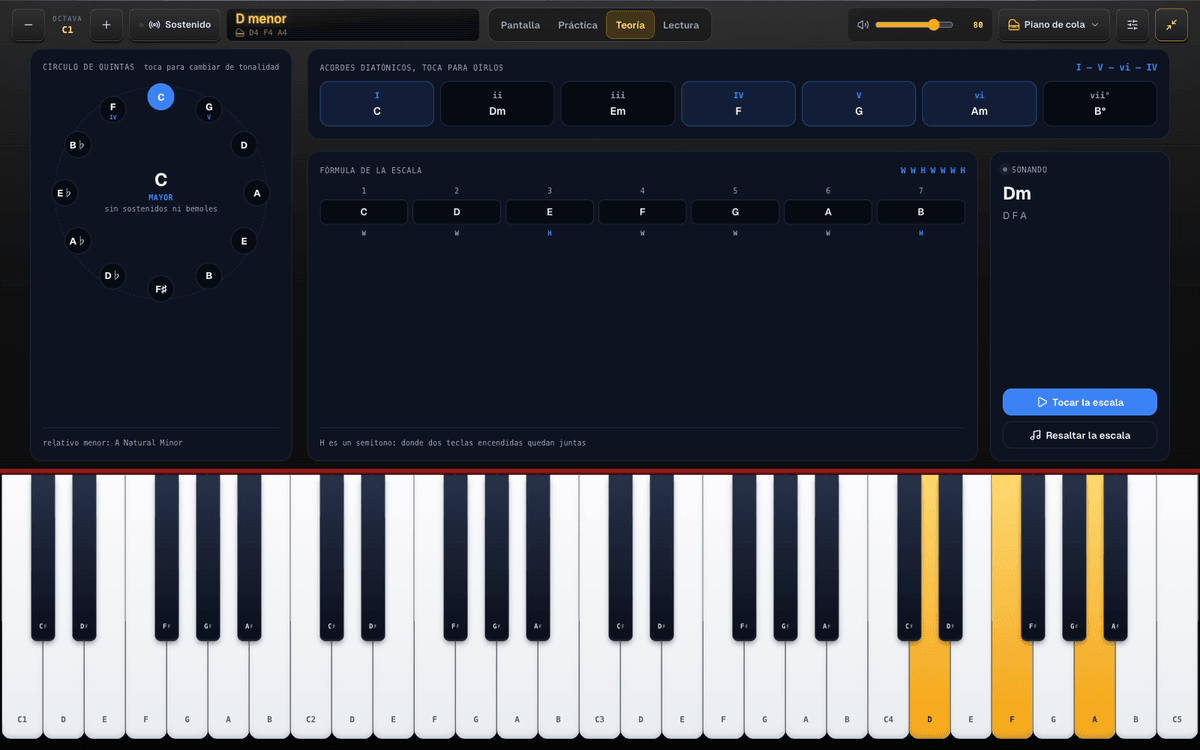Click relativo menor: A Natural Minor text
The width and height of the screenshot is (1200, 750).
[x=113, y=442]
